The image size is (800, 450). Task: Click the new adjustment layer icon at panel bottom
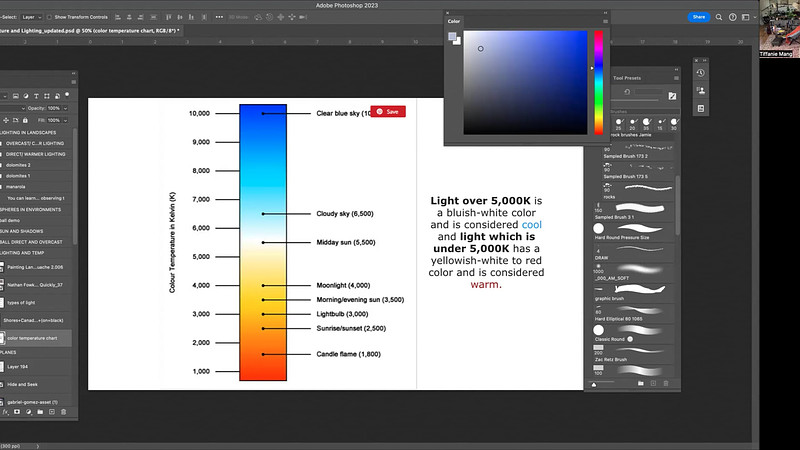coord(29,412)
